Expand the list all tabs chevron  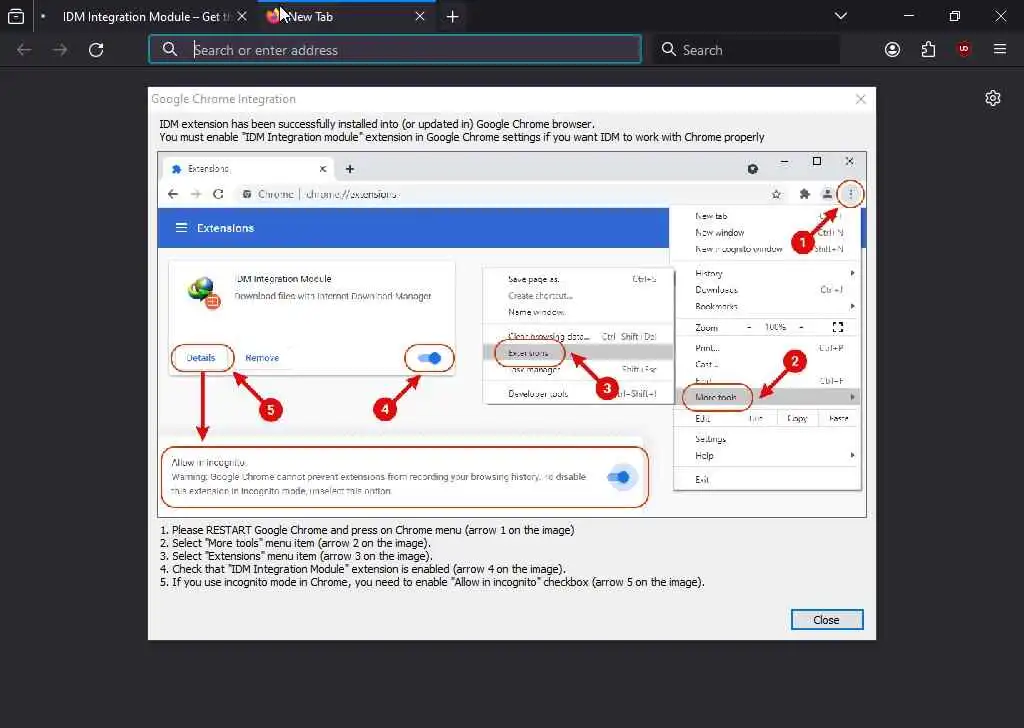[x=840, y=16]
